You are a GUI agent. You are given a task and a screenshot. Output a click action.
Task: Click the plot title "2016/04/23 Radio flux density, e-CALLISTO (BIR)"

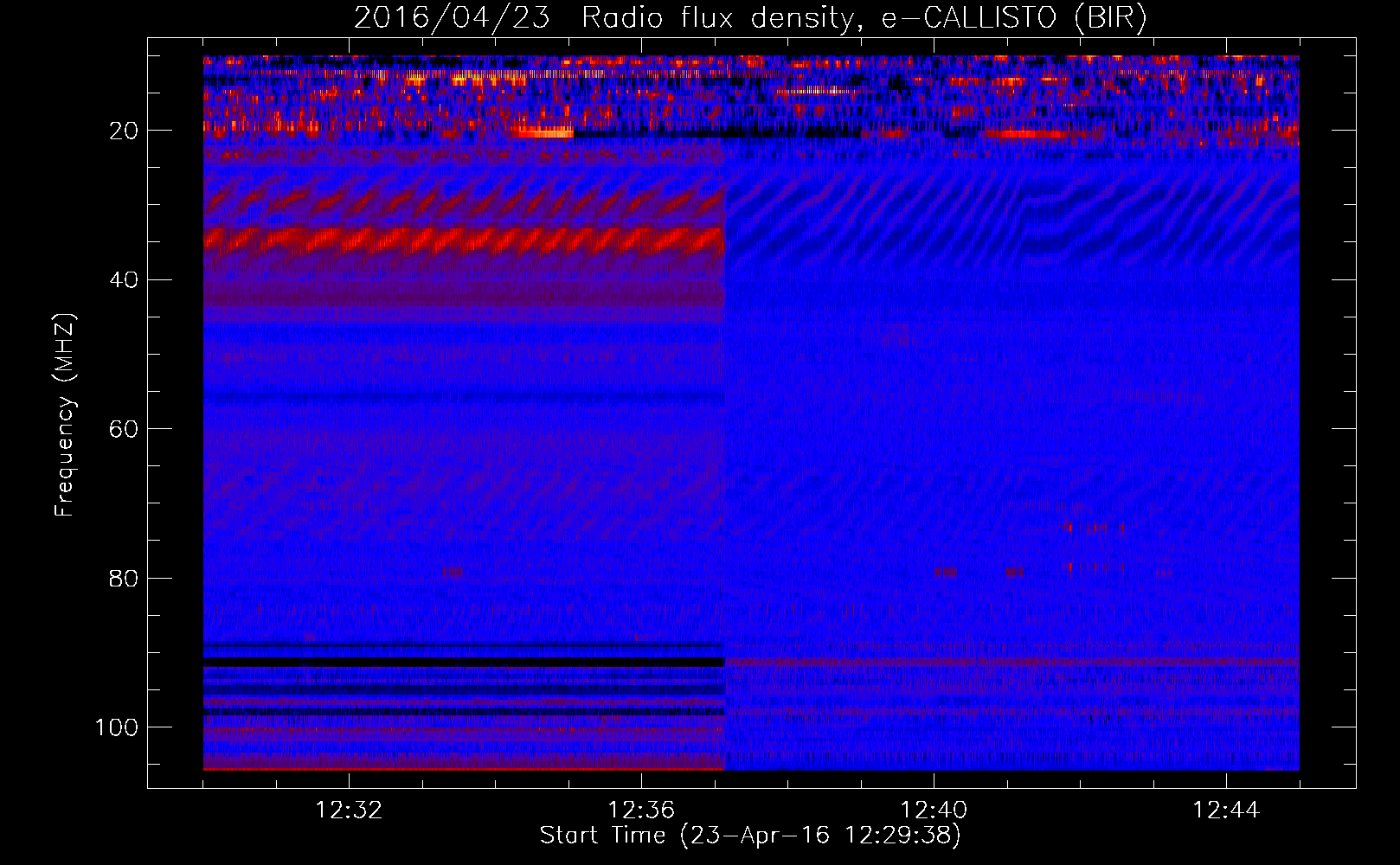pos(750,18)
